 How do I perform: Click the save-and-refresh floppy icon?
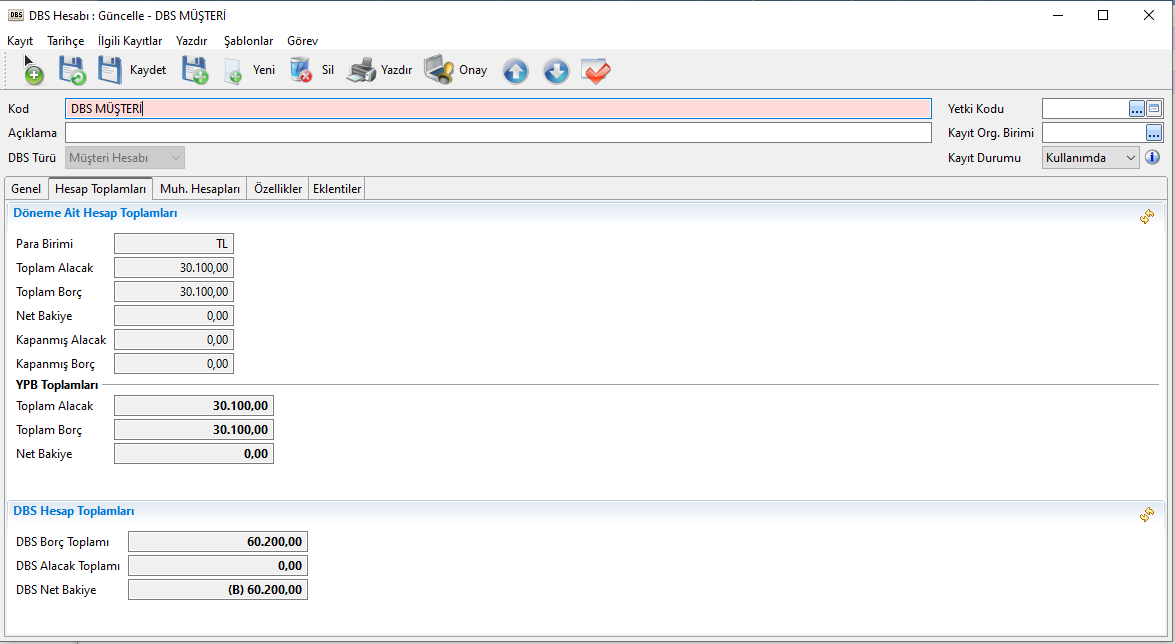coord(71,71)
